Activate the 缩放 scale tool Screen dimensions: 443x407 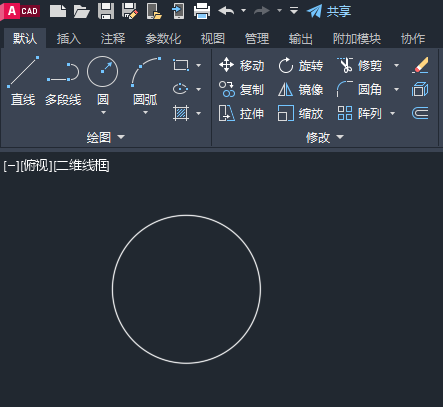[301, 113]
